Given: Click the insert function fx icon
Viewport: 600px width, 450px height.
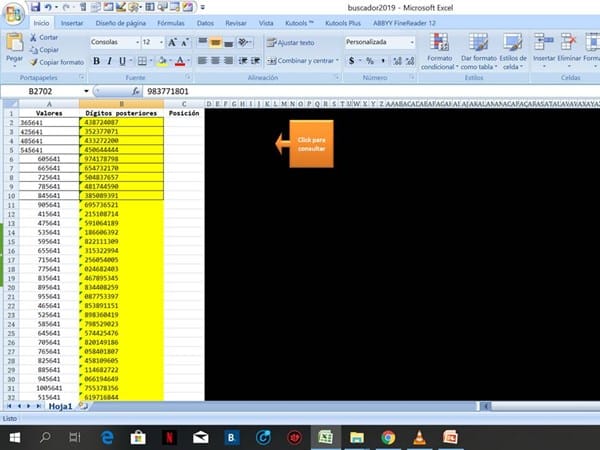Looking at the screenshot, I should click(x=135, y=91).
